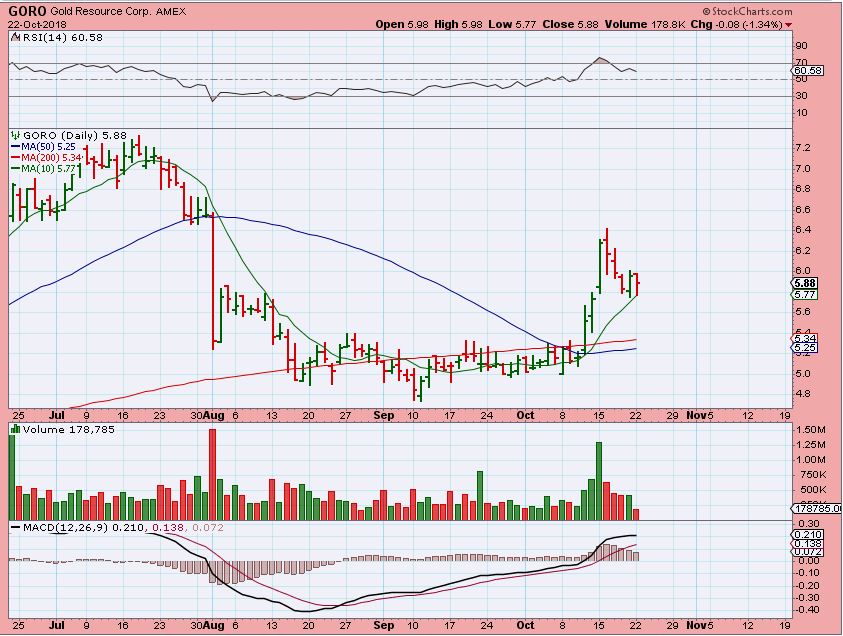Click the 6.4 price axis label
The width and height of the screenshot is (843, 636).
tap(803, 230)
